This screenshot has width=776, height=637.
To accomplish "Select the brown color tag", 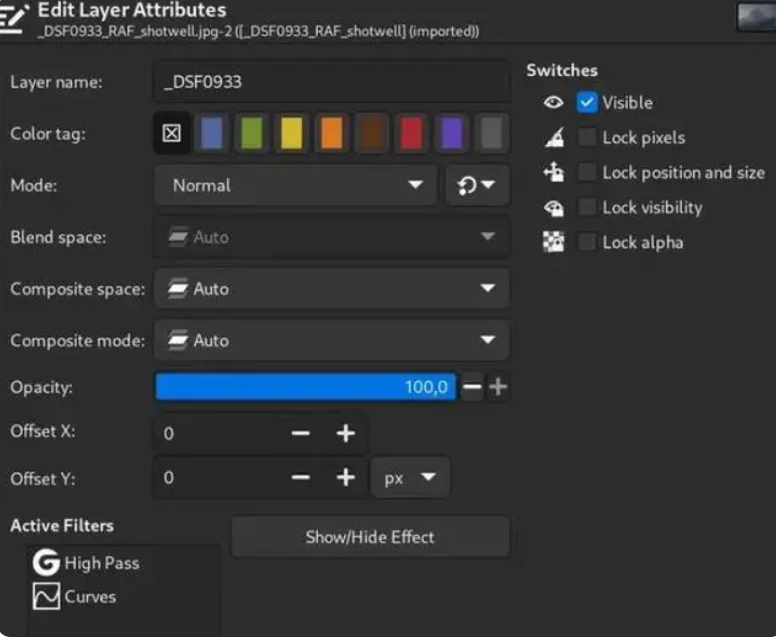I will tap(372, 133).
